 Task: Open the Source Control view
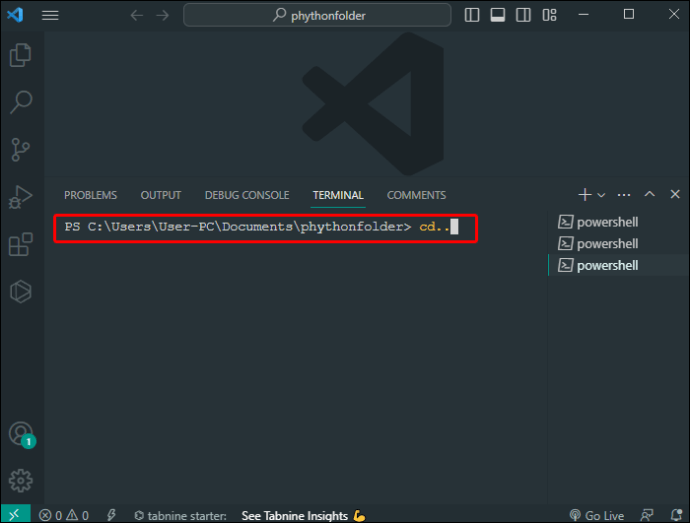tap(20, 150)
